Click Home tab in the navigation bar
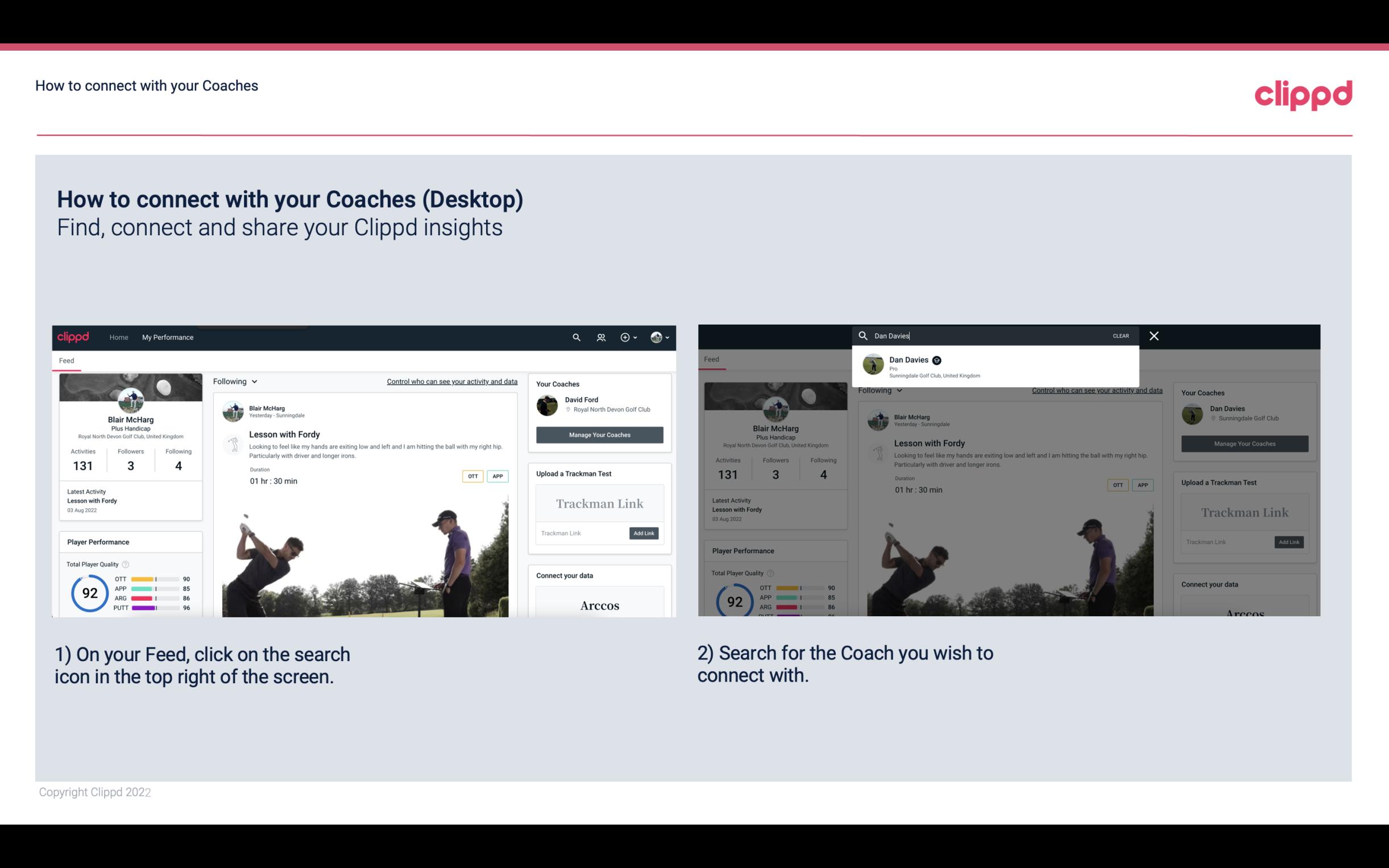The height and width of the screenshot is (868, 1389). pyautogui.click(x=119, y=337)
